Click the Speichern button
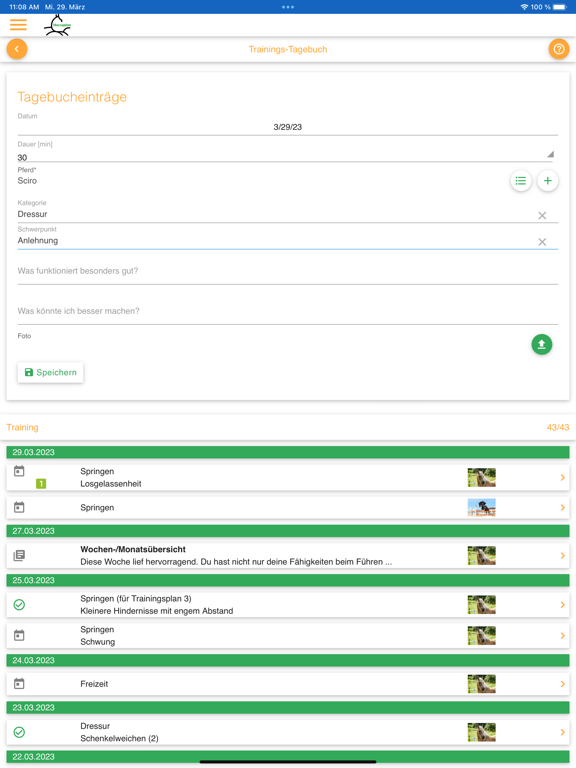The image size is (576, 768). click(x=50, y=372)
